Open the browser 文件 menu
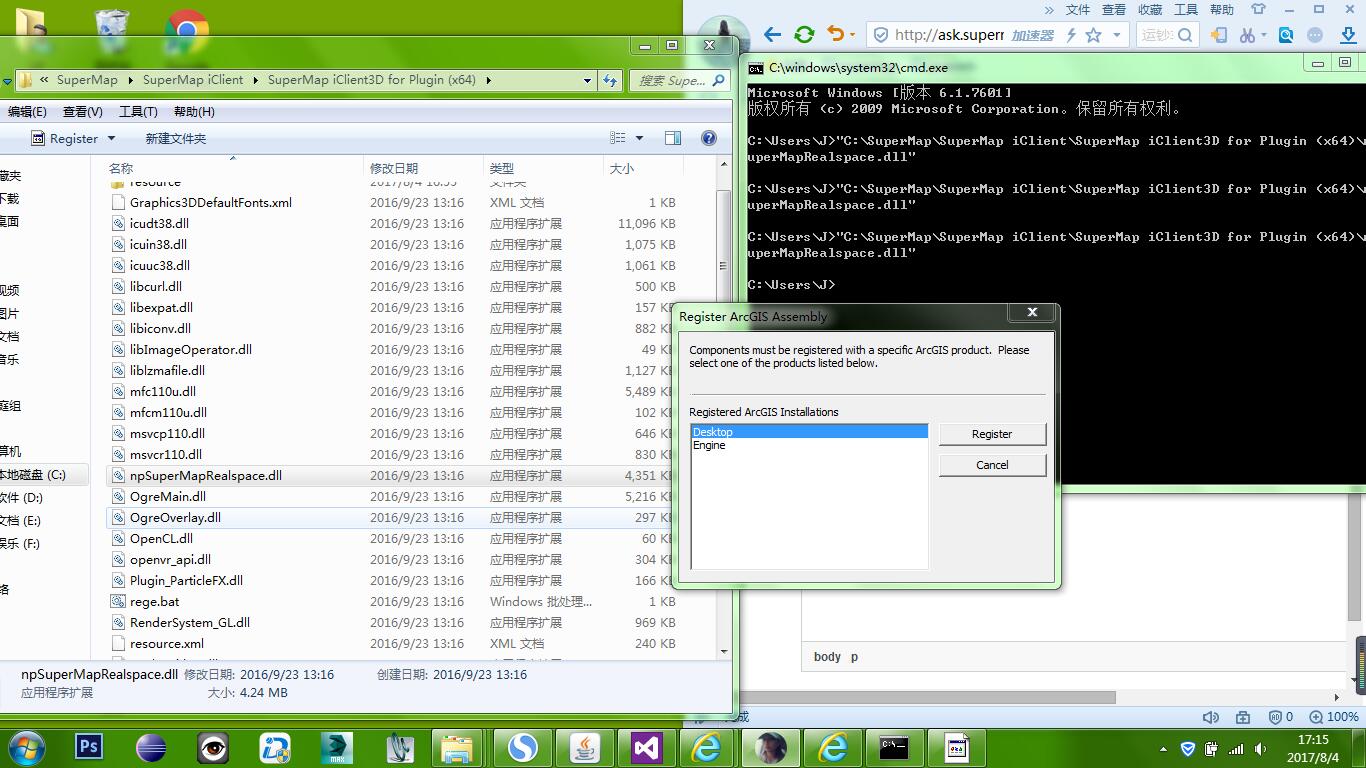Viewport: 1366px width, 768px height. (x=1078, y=9)
